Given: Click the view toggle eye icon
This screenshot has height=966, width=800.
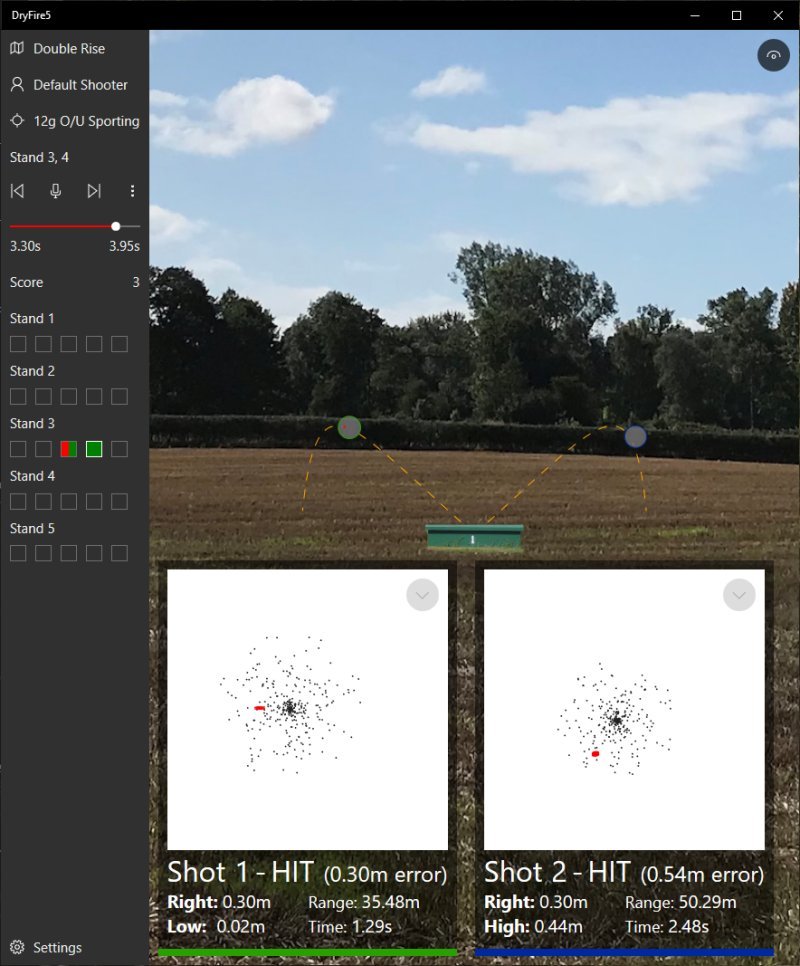Looking at the screenshot, I should (773, 56).
